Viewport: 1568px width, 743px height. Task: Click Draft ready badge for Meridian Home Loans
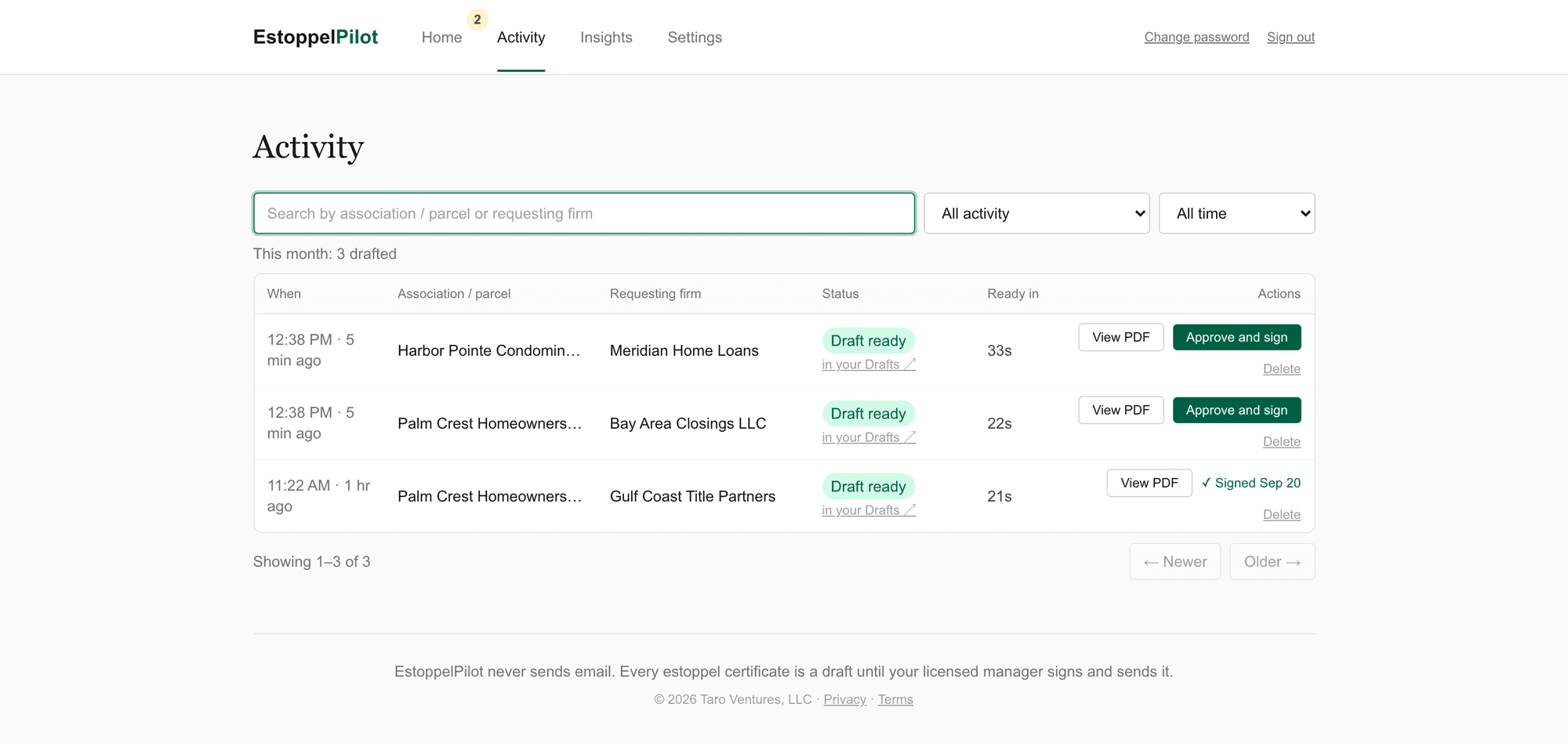[868, 341]
